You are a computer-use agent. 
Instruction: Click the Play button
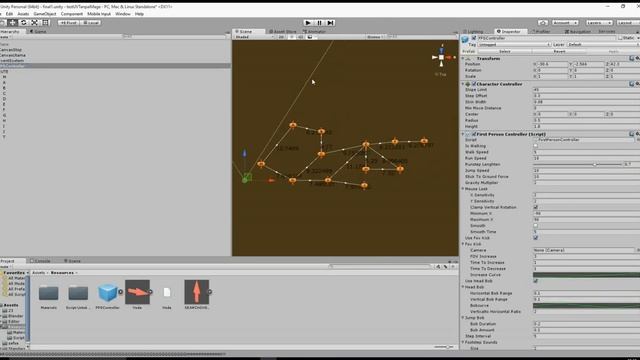[x=308, y=23]
